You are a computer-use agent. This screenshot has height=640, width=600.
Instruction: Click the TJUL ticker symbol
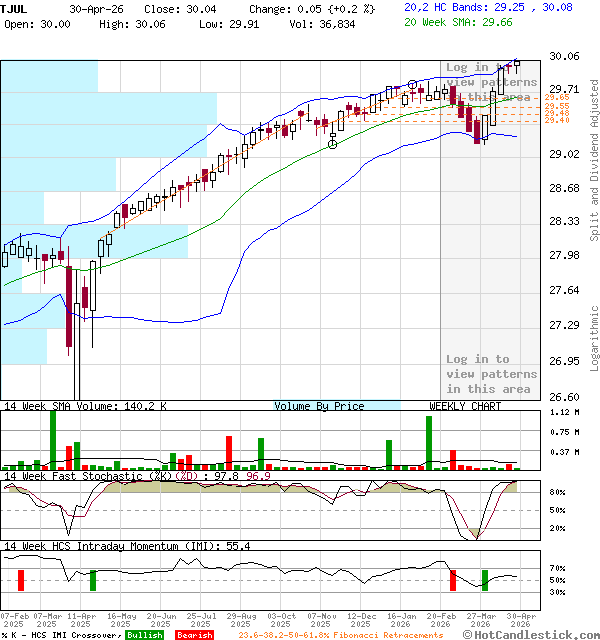[15, 8]
